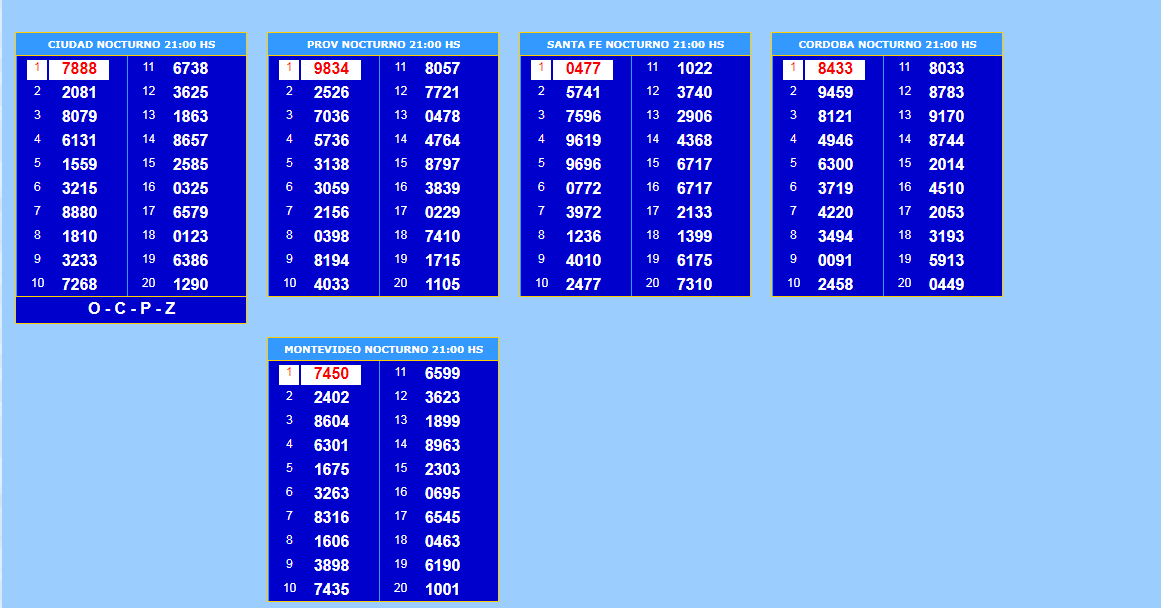Click number 8604 in Montevideo results

coord(331,422)
